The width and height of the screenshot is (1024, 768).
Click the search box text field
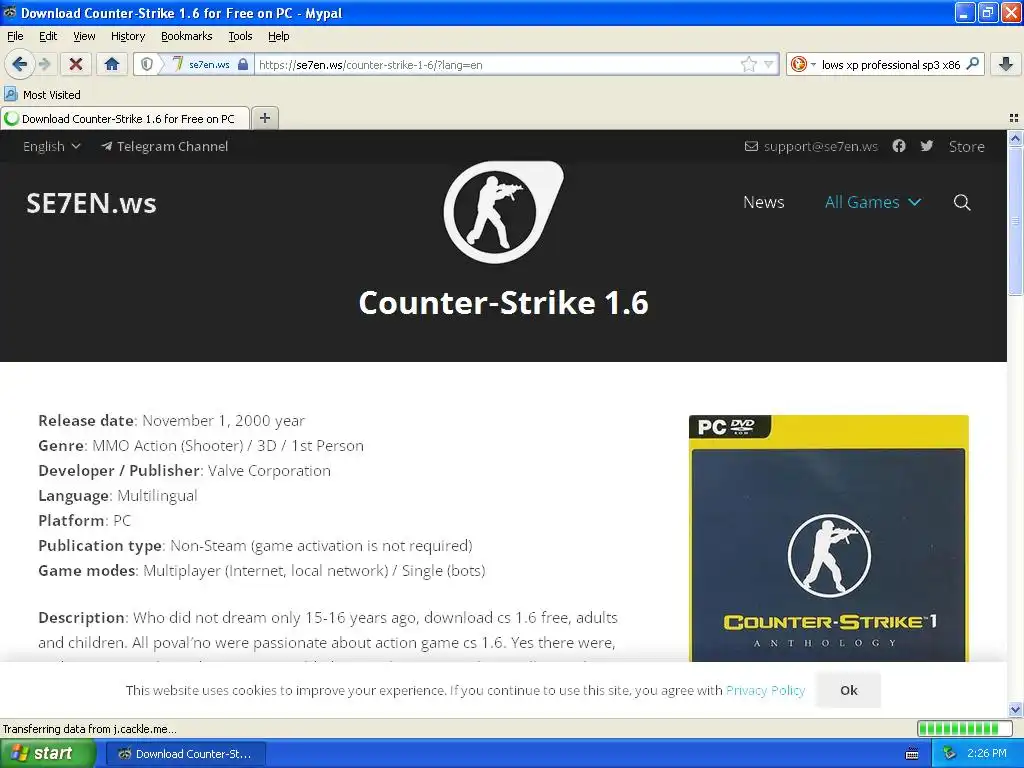[891, 65]
